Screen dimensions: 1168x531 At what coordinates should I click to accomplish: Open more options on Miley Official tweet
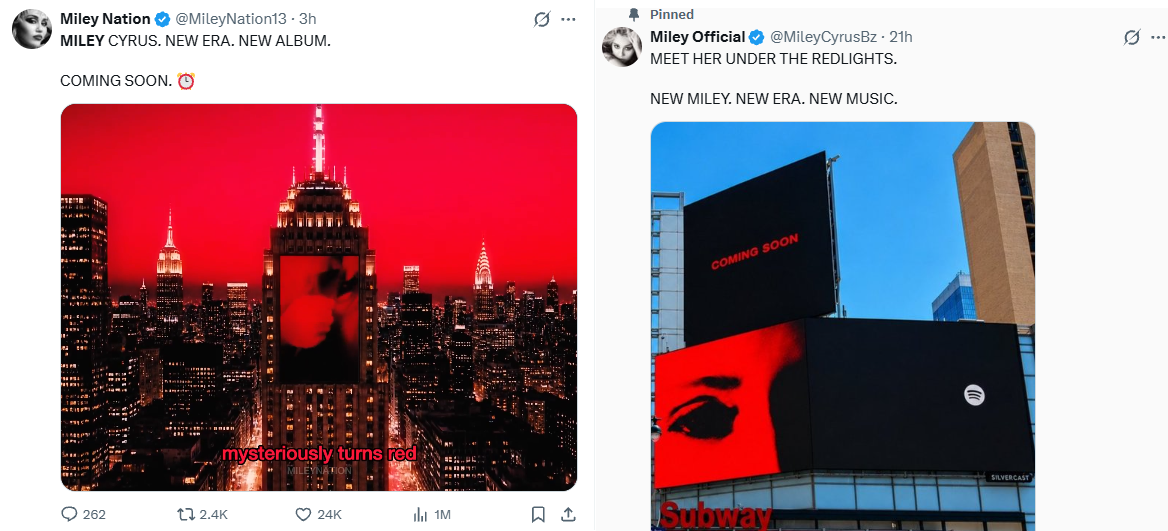(1158, 37)
